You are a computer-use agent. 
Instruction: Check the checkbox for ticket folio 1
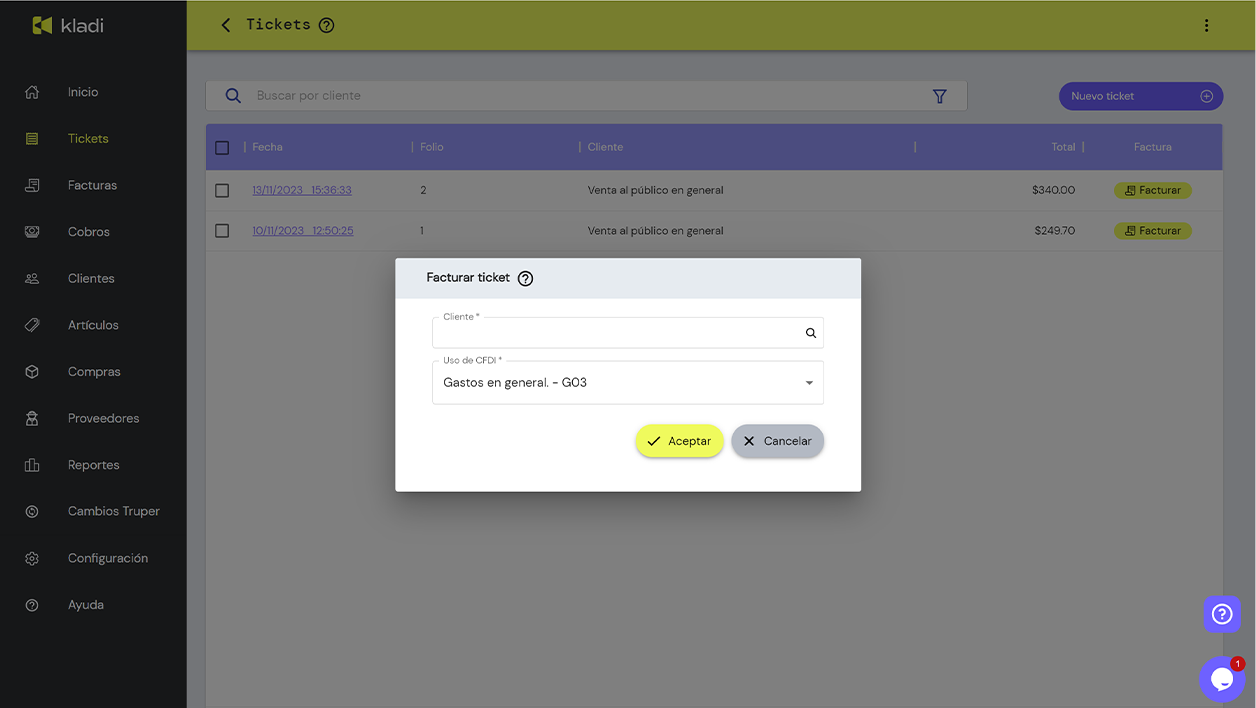(x=222, y=230)
